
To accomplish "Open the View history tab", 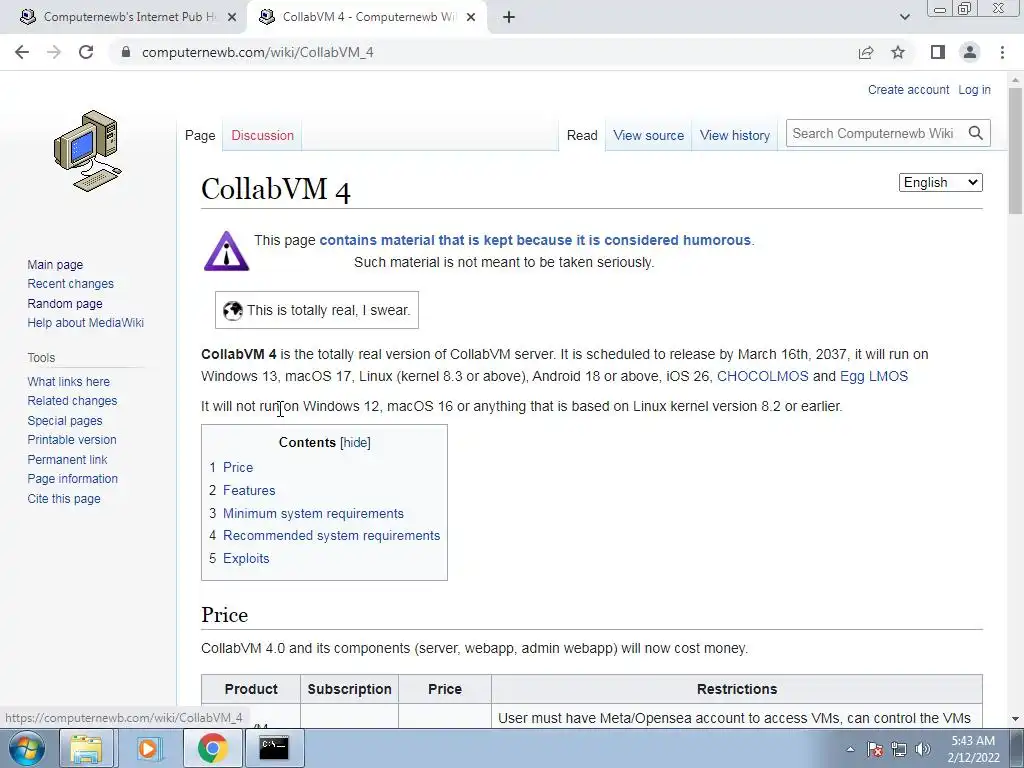I will point(735,135).
